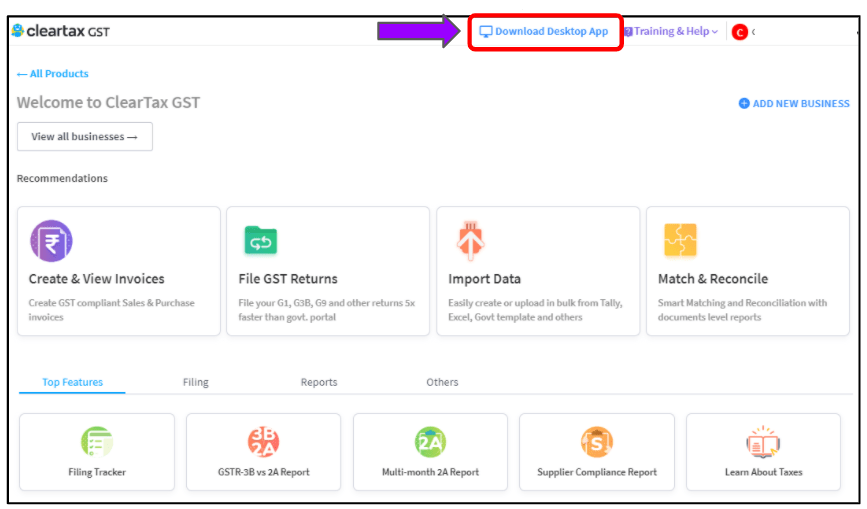This screenshot has width=867, height=509.
Task: Open the Filing Tracker icon
Action: click(97, 442)
